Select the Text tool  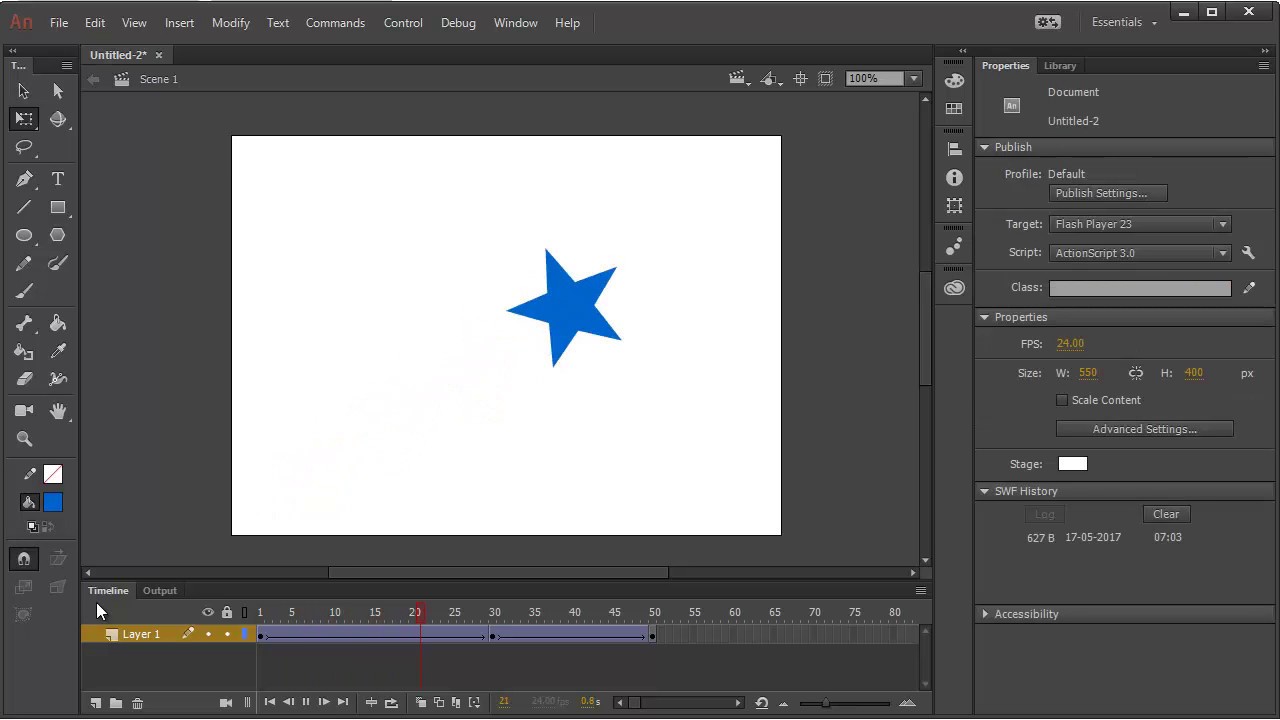tap(58, 179)
